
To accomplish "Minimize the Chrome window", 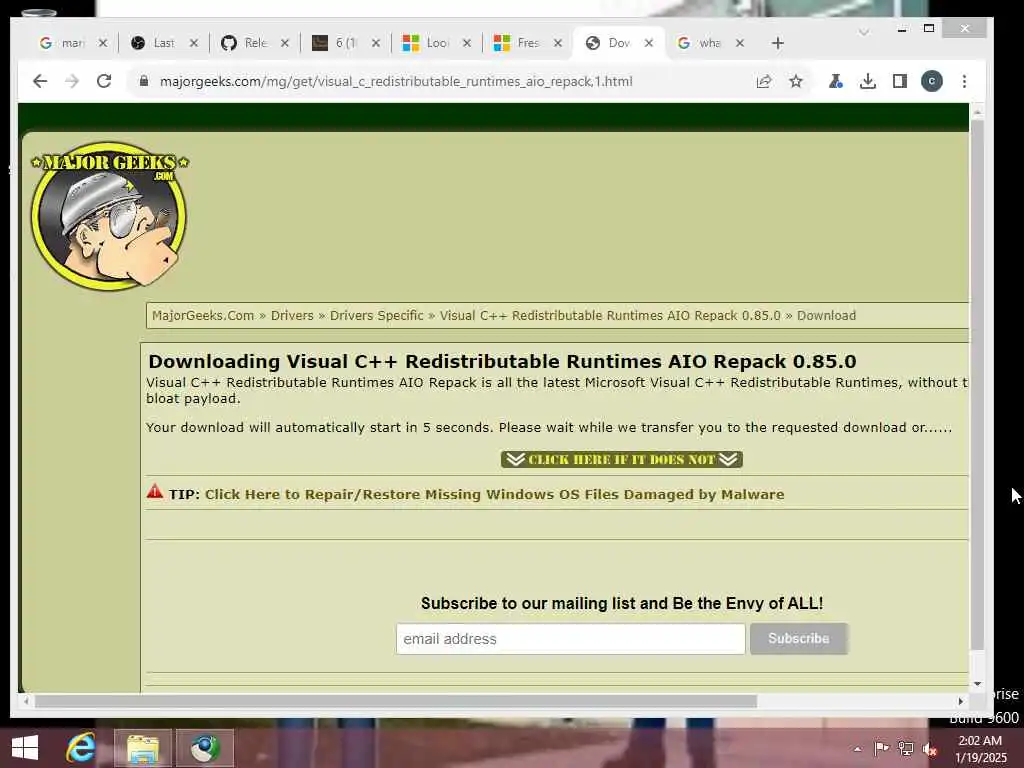I will coord(902,29).
